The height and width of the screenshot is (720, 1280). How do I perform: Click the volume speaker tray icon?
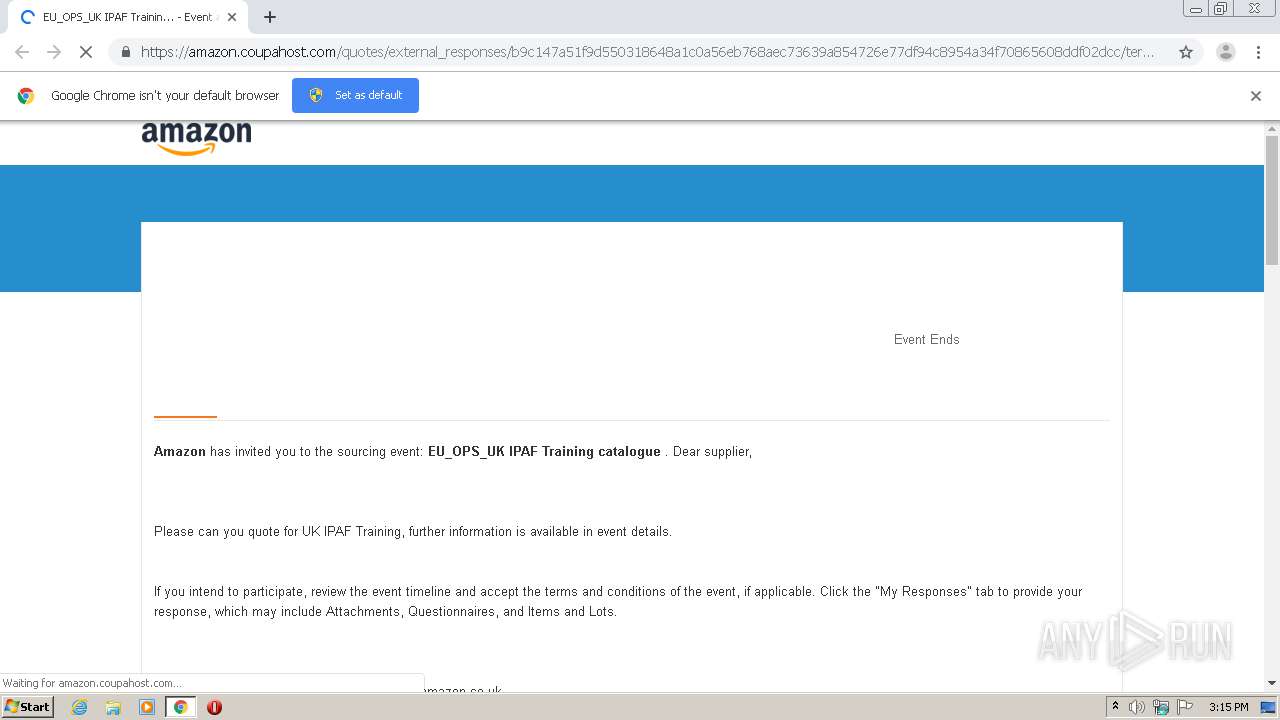(1137, 707)
